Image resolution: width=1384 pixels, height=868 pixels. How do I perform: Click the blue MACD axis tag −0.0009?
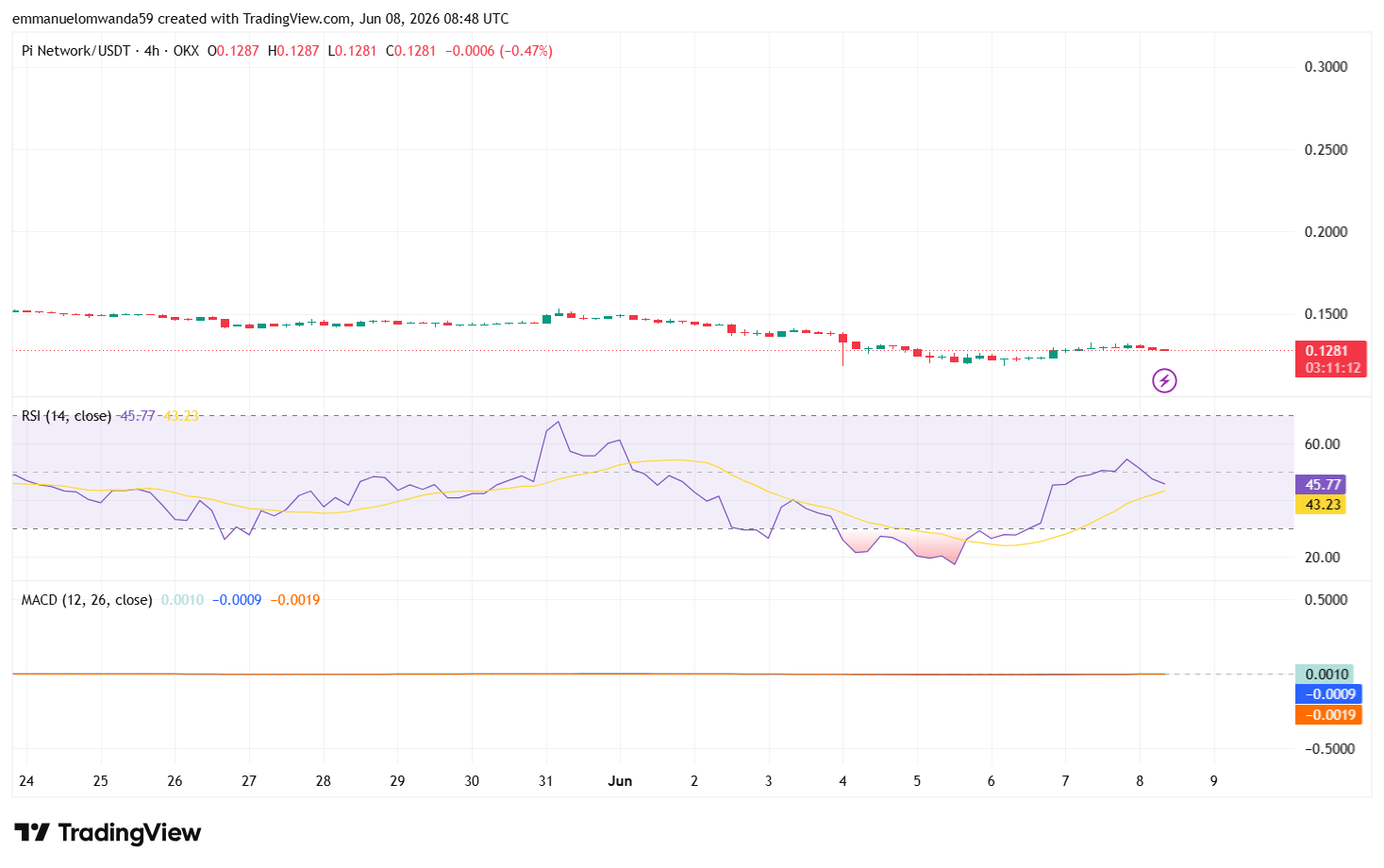(x=1329, y=694)
